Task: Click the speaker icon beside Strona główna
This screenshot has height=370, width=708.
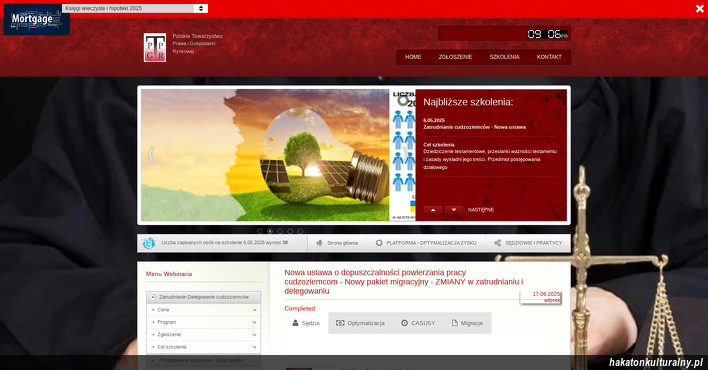Action: pos(319,243)
